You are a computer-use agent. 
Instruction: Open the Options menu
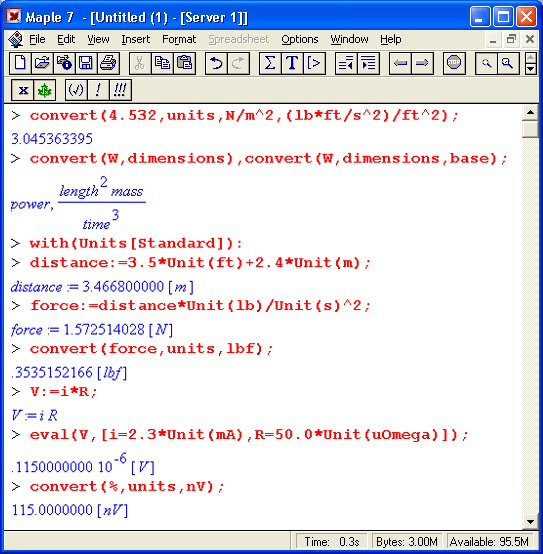click(x=300, y=39)
